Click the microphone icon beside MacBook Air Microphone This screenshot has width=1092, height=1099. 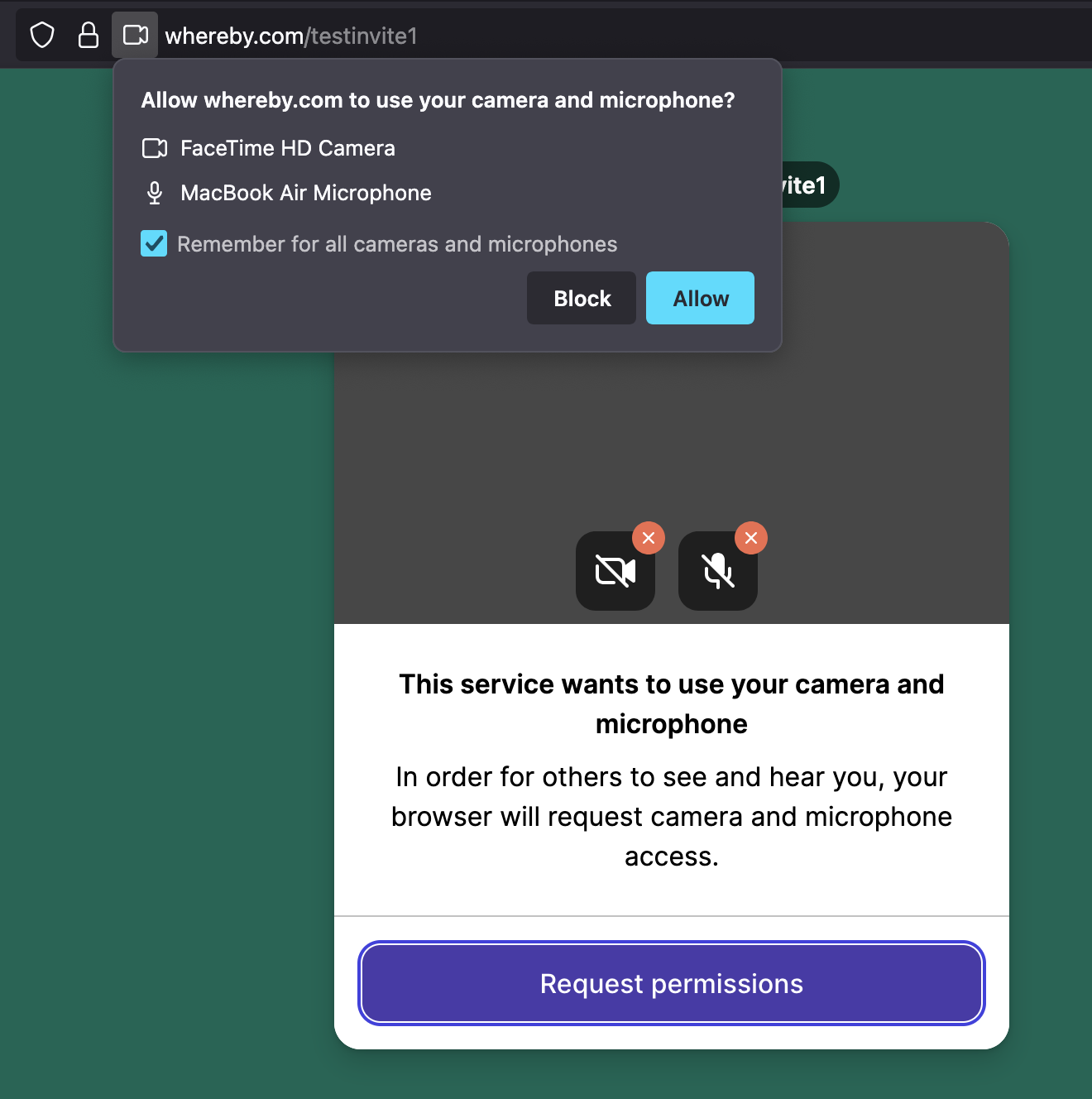pos(155,193)
